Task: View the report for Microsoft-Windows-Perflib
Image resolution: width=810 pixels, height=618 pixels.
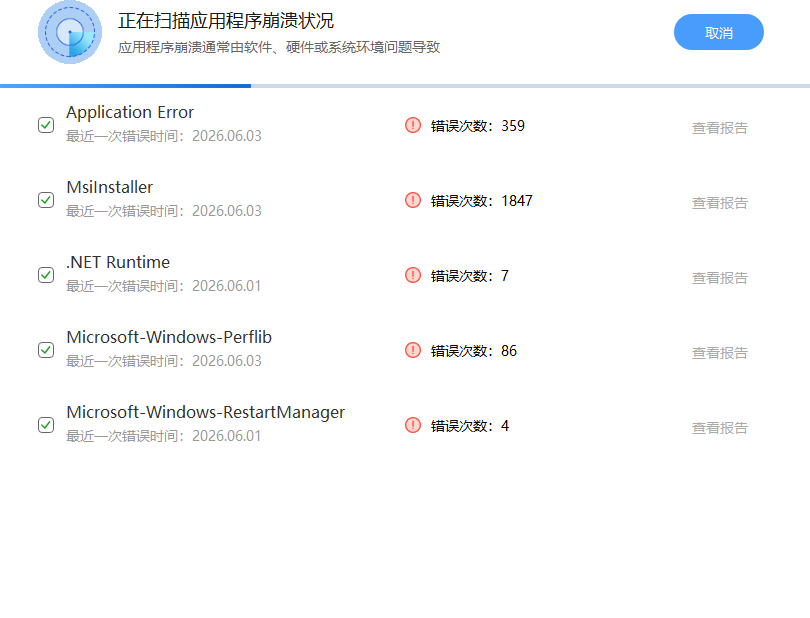Action: 720,352
